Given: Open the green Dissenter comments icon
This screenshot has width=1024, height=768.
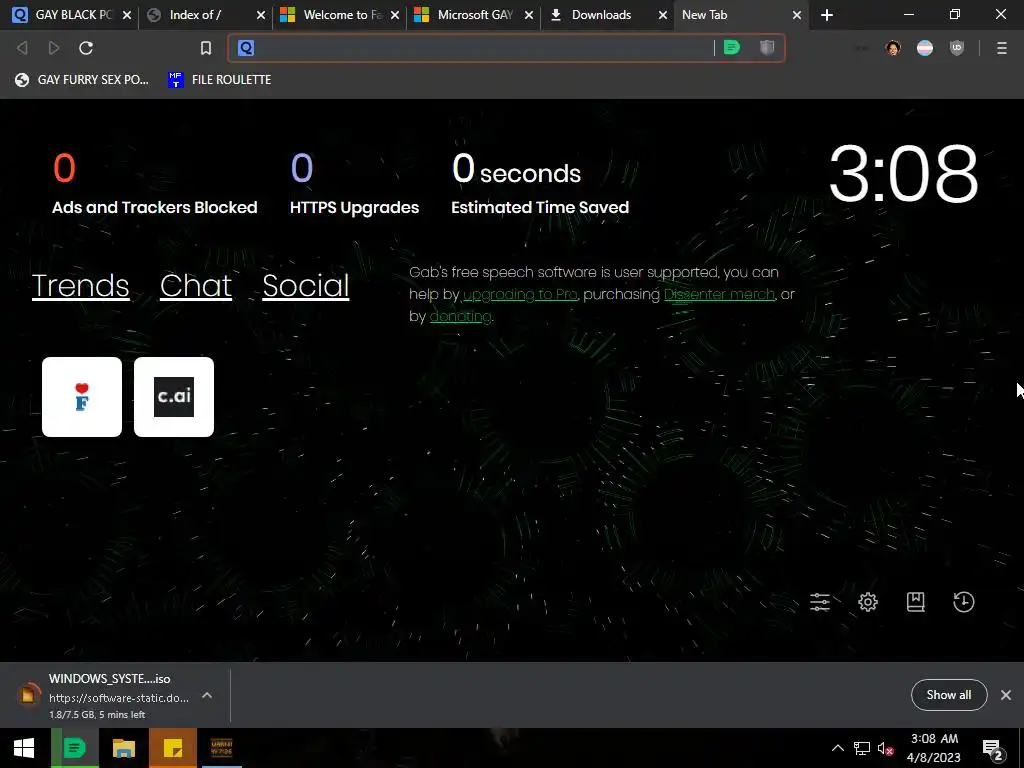Looking at the screenshot, I should [x=731, y=48].
